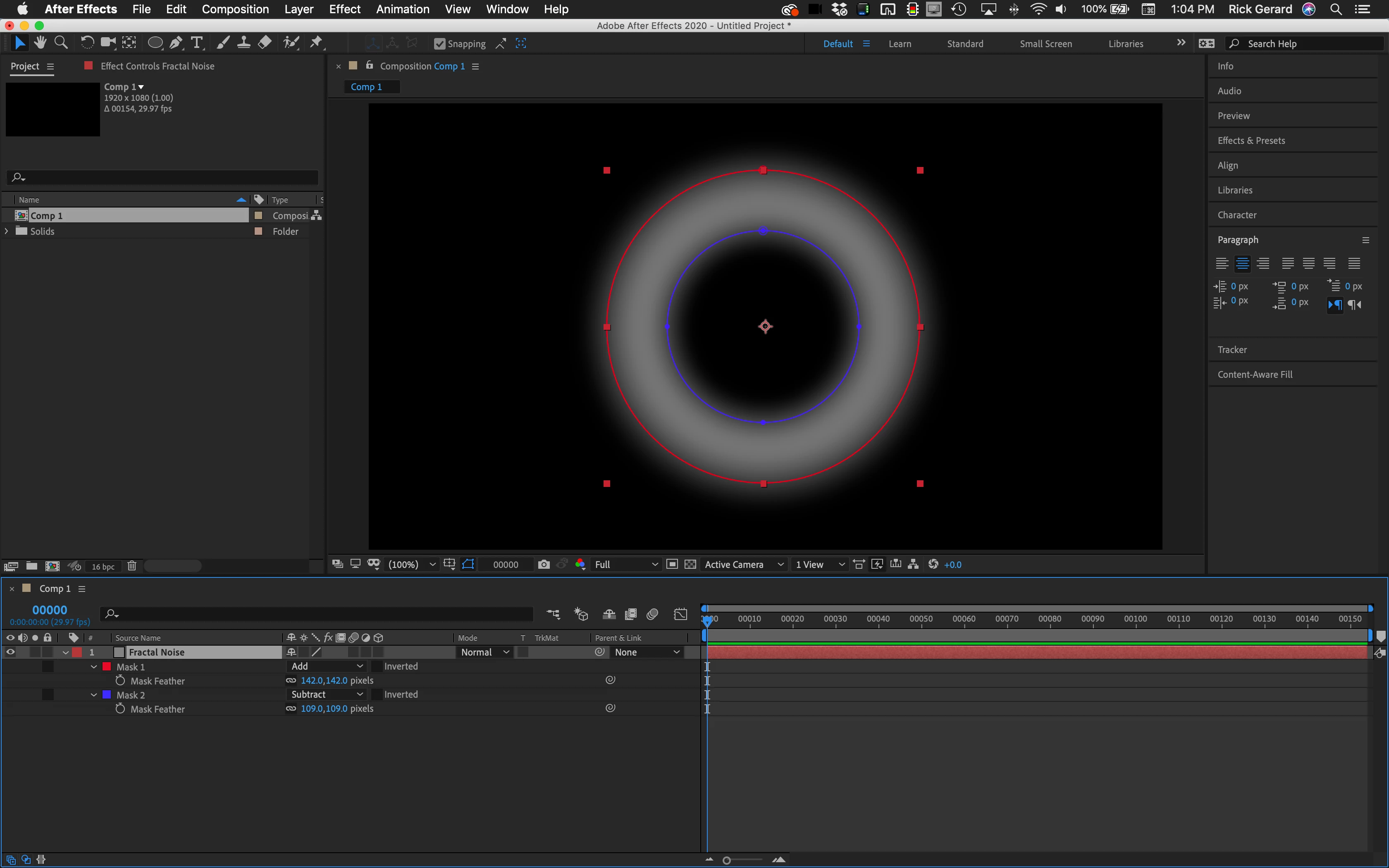1389x868 pixels.
Task: Switch to Effect Controls Fractal Noise tab
Action: tap(157, 66)
